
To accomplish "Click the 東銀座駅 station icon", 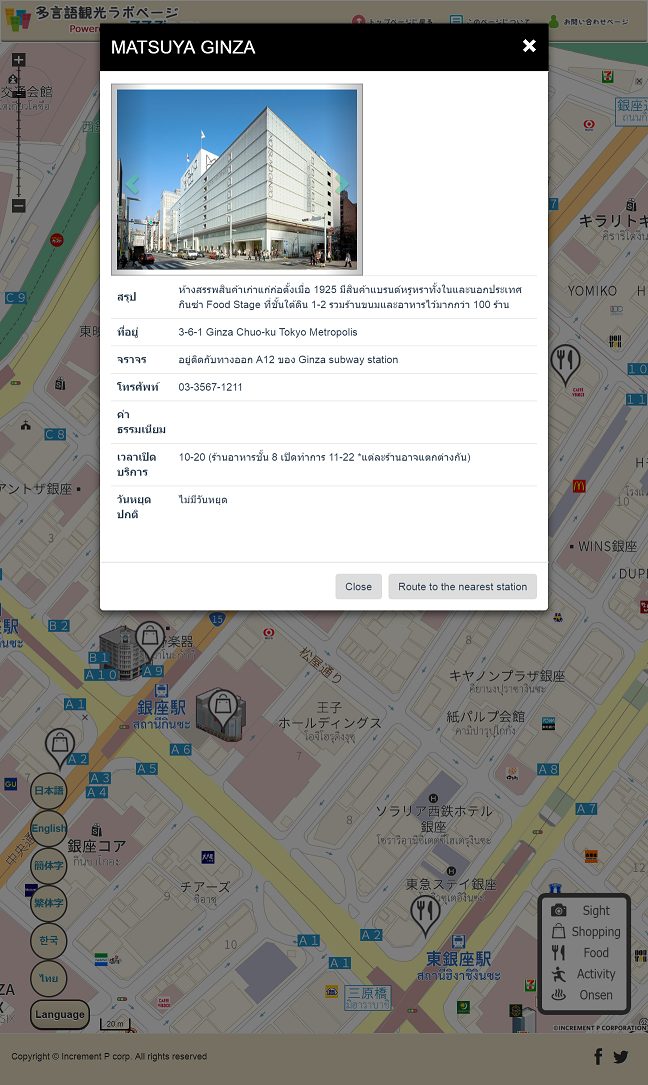I will coord(458,941).
